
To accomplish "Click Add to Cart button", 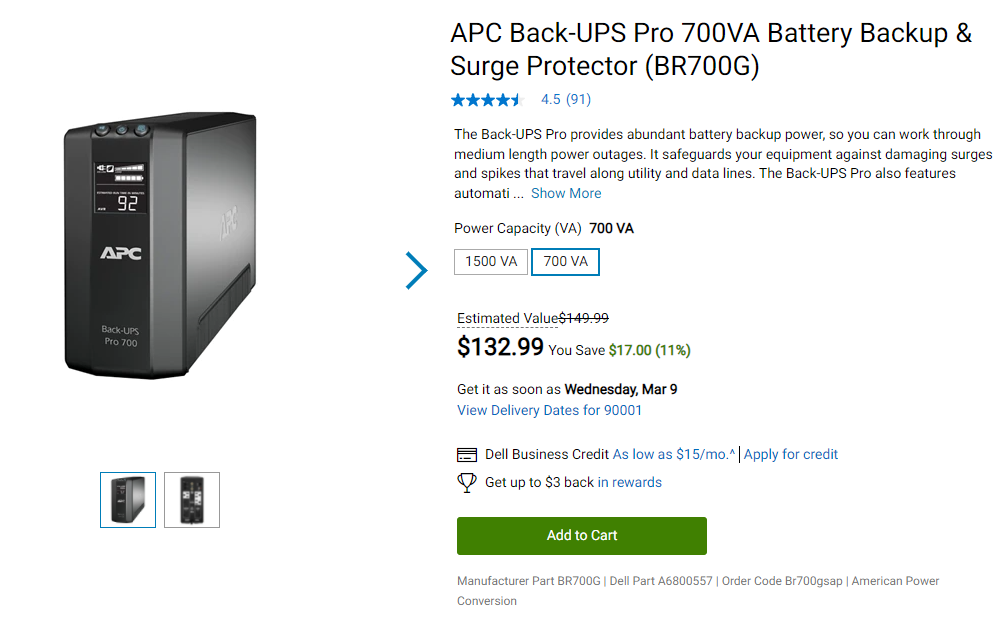I will pyautogui.click(x=582, y=536).
